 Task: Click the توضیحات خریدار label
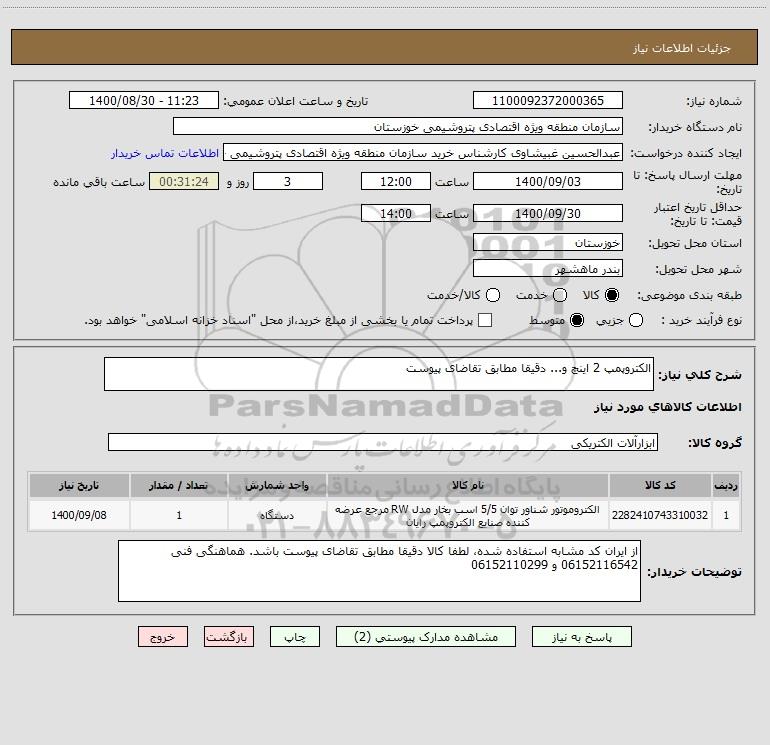click(694, 572)
